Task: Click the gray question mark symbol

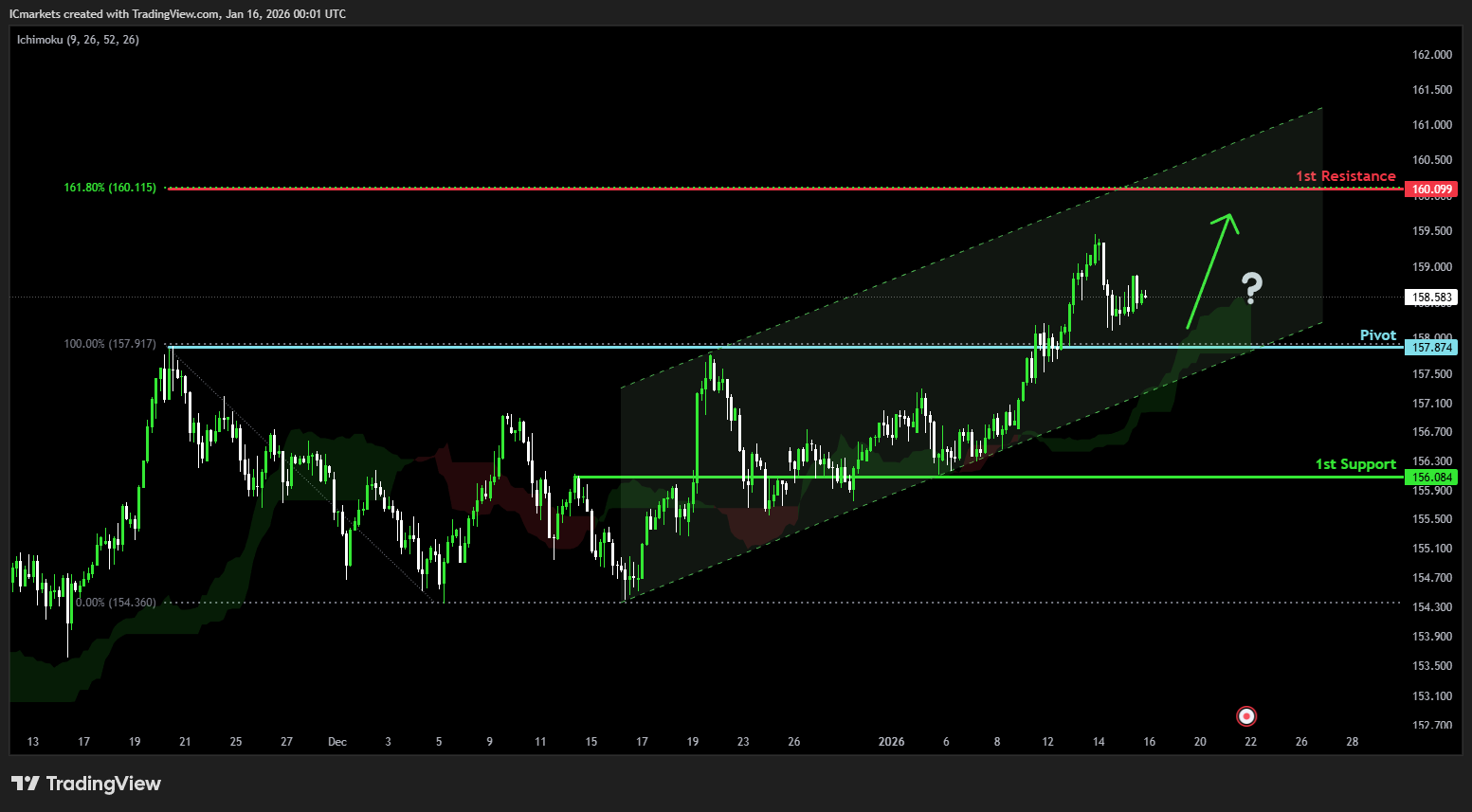Action: point(1252,287)
